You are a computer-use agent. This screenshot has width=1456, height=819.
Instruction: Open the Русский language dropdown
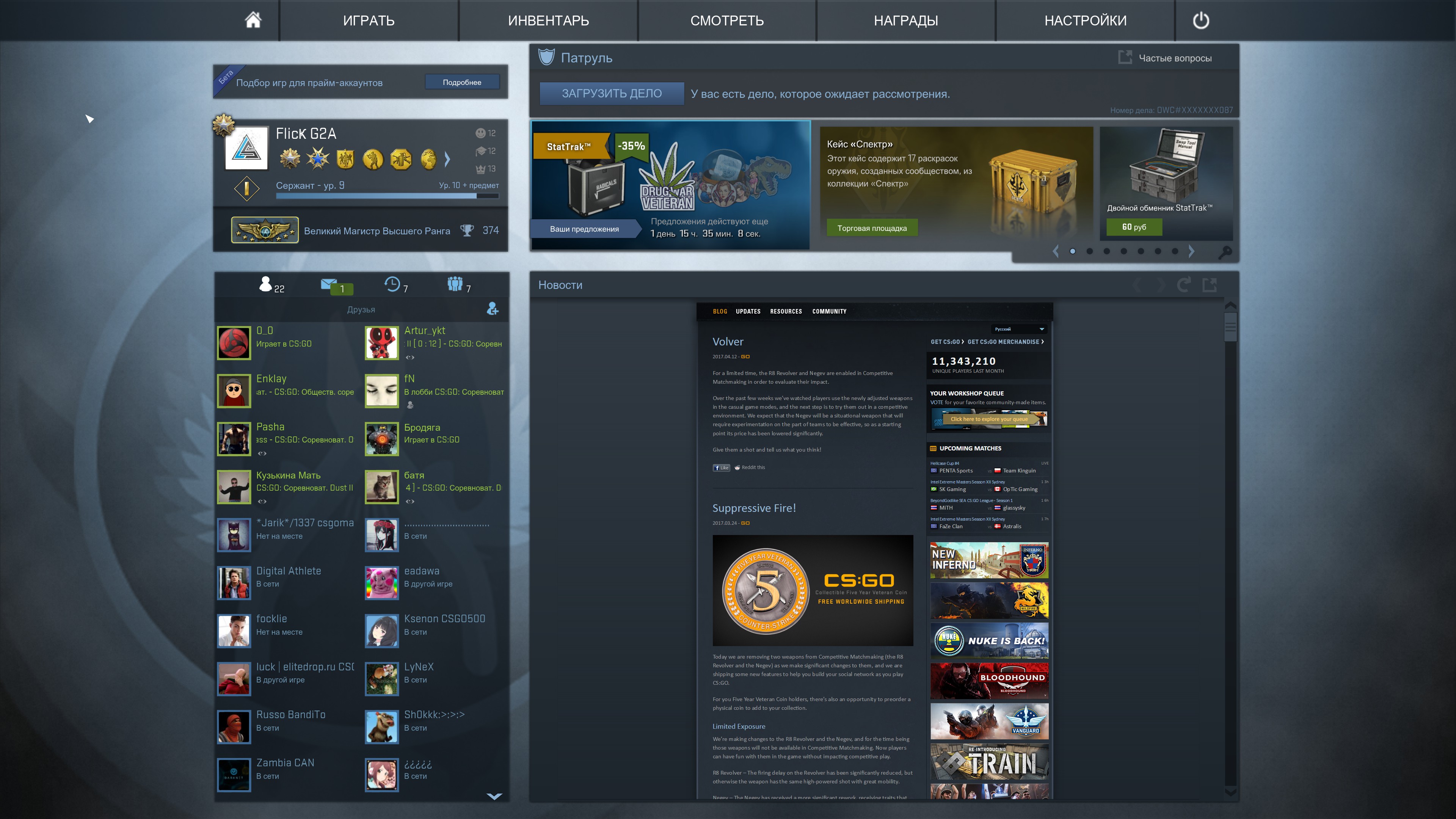pos(1019,329)
